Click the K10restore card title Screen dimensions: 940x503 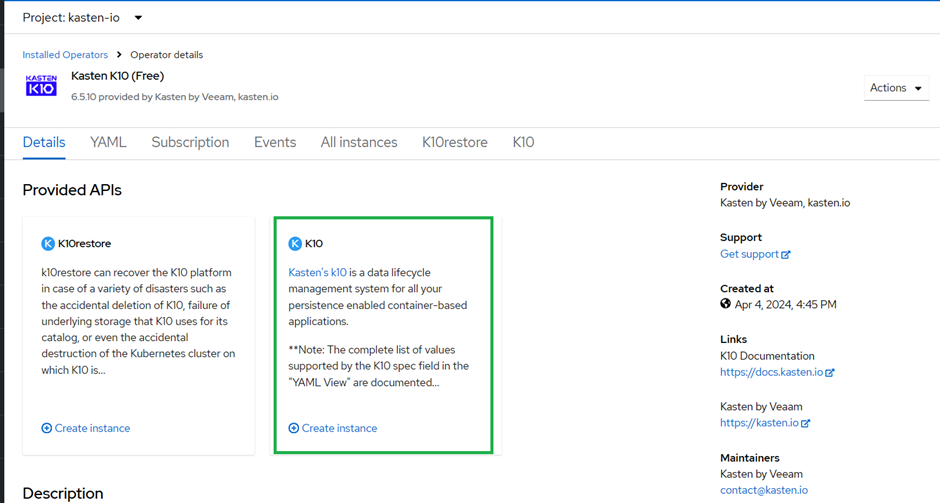click(85, 243)
